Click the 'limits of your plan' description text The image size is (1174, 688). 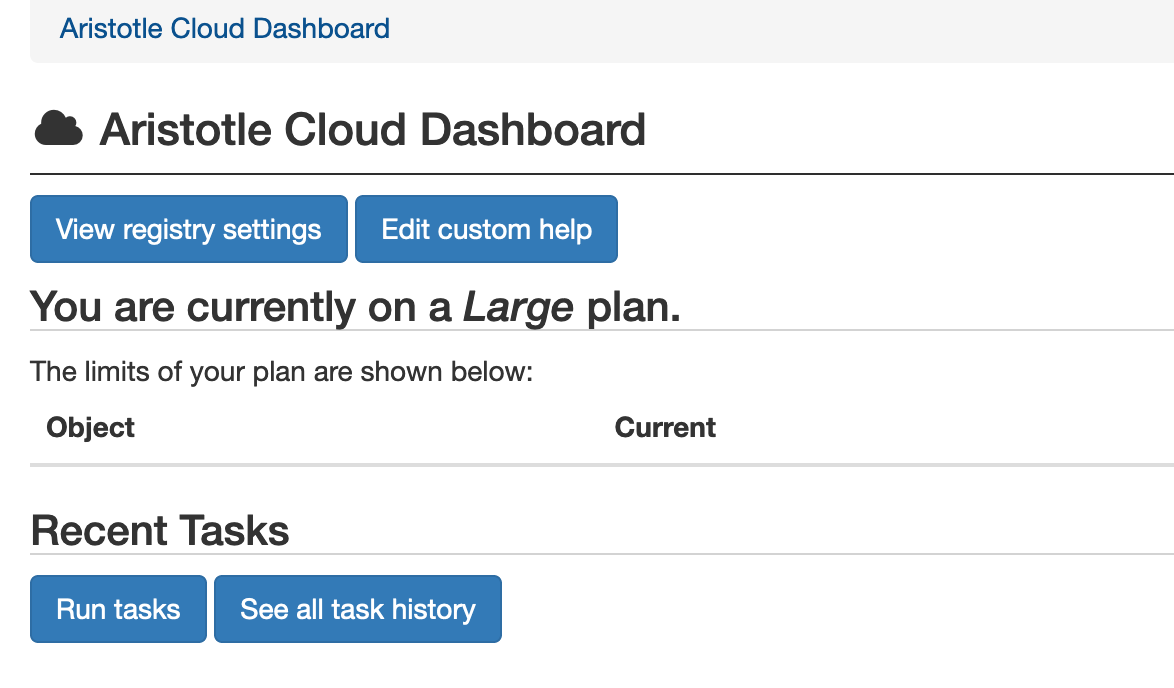[x=282, y=372]
